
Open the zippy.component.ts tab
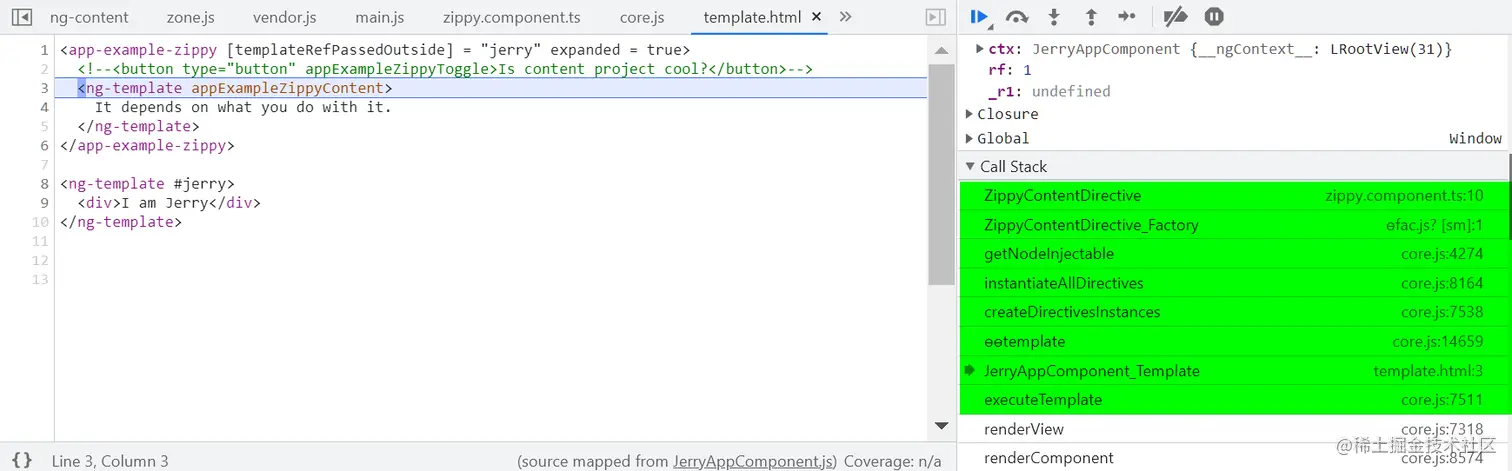[x=511, y=17]
